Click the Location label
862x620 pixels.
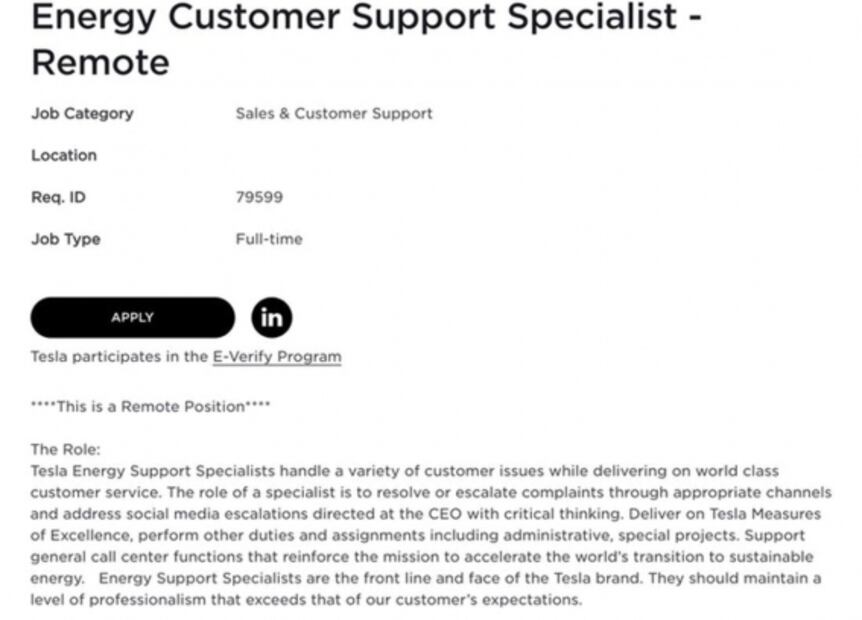click(x=64, y=155)
